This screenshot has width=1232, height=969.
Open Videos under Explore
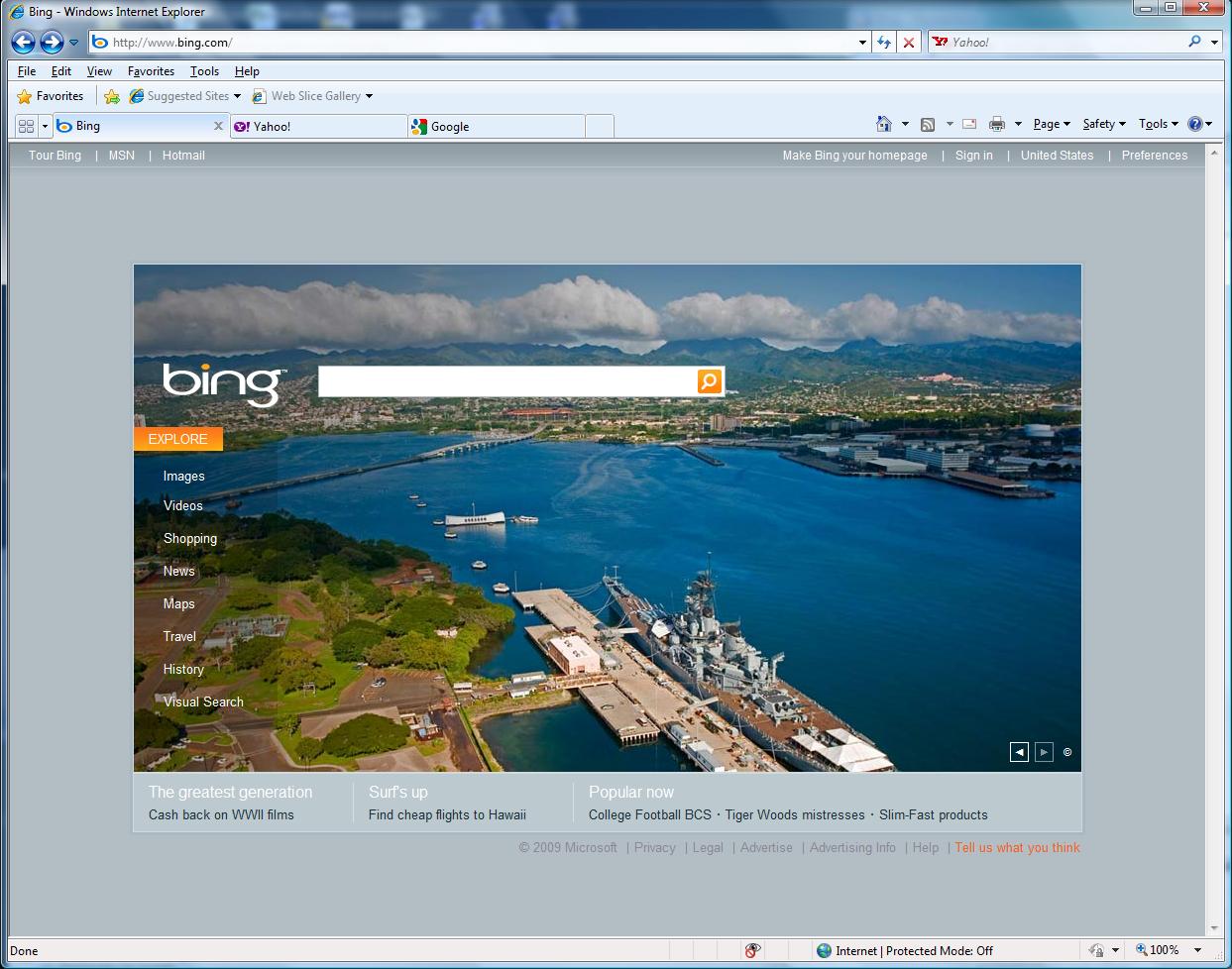coord(183,506)
